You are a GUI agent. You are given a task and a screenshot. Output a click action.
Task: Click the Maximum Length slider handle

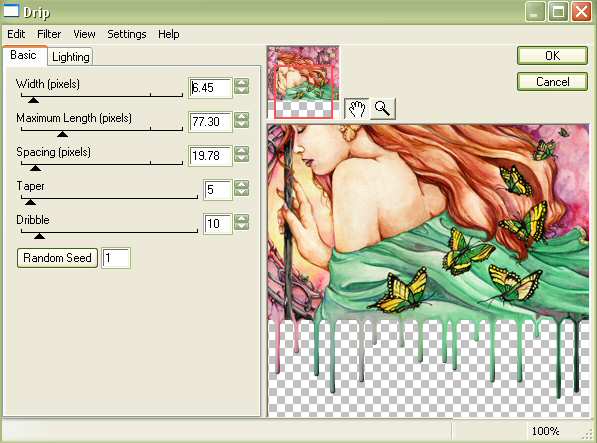point(62,134)
